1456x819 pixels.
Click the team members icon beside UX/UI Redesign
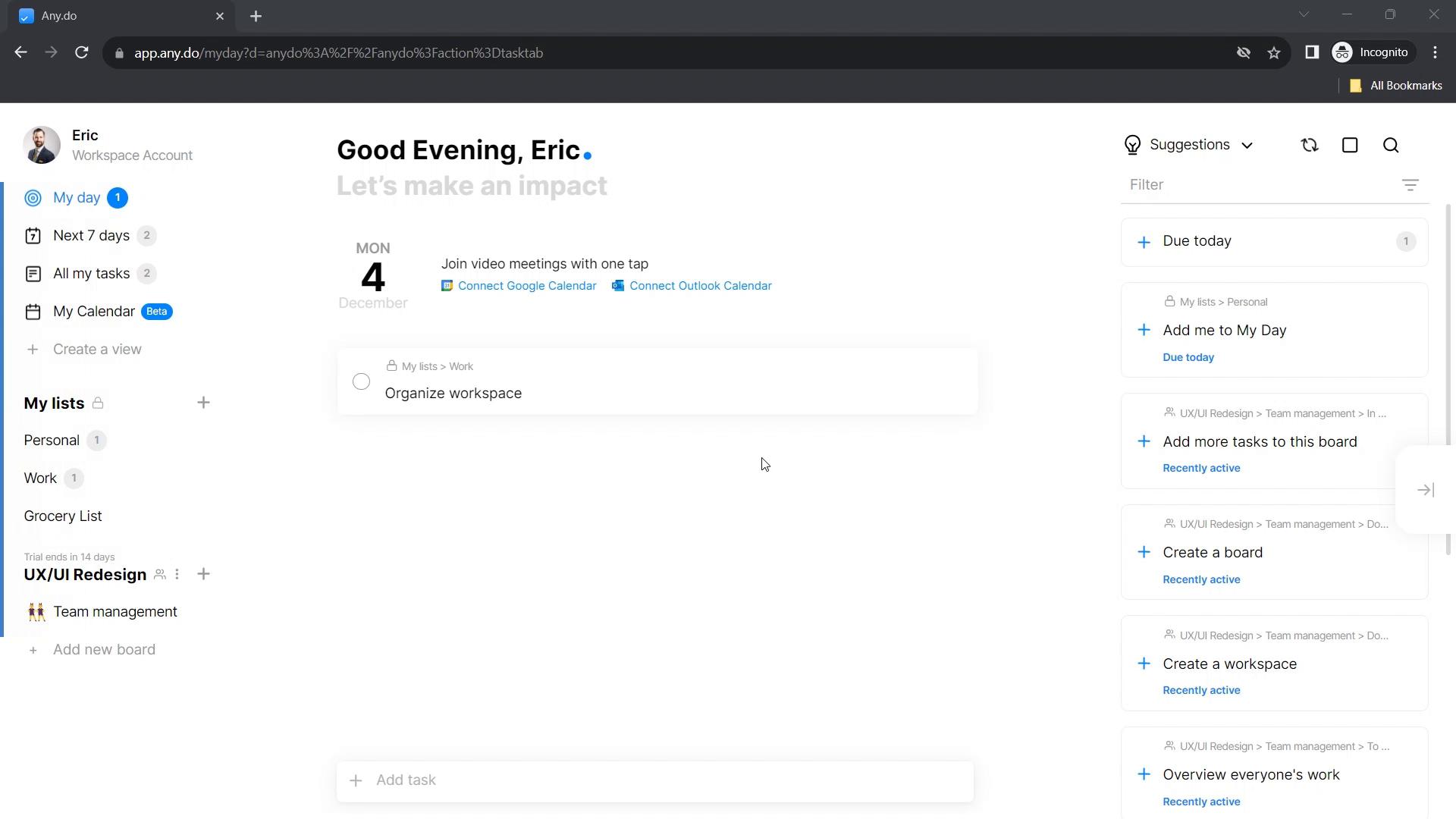tap(159, 574)
